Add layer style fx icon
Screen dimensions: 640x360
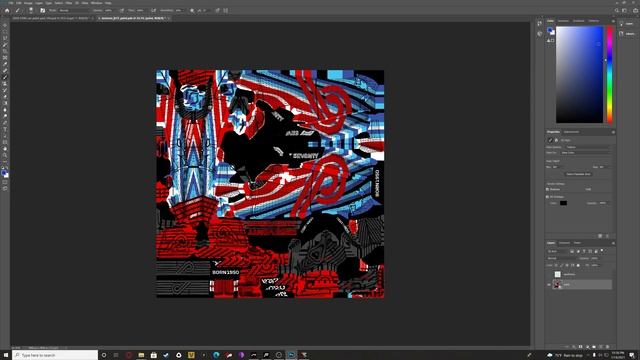pos(573,347)
